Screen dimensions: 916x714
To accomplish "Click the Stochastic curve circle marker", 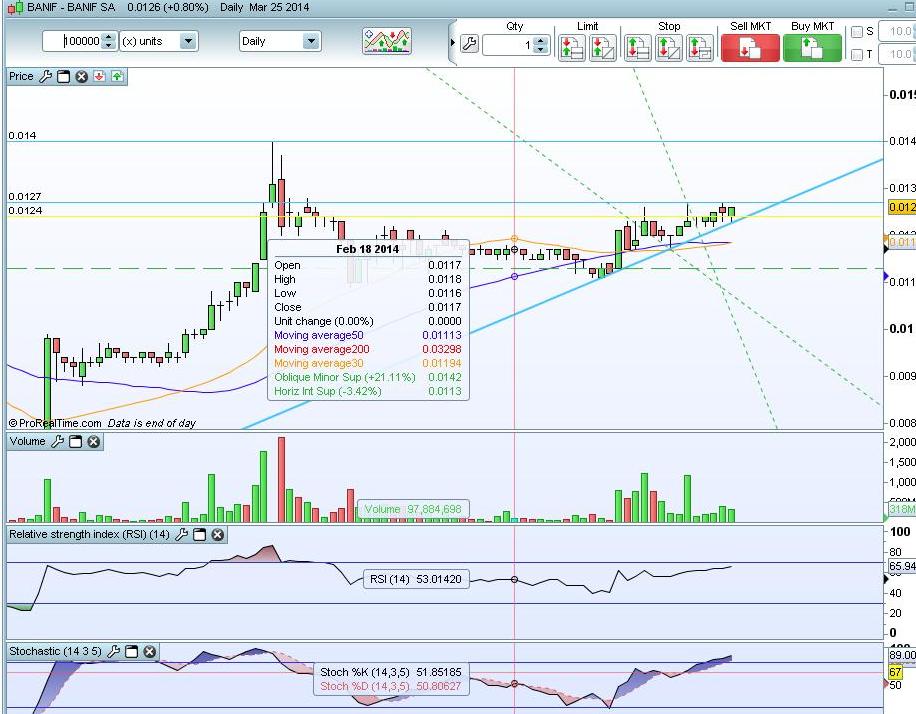I will 514,684.
